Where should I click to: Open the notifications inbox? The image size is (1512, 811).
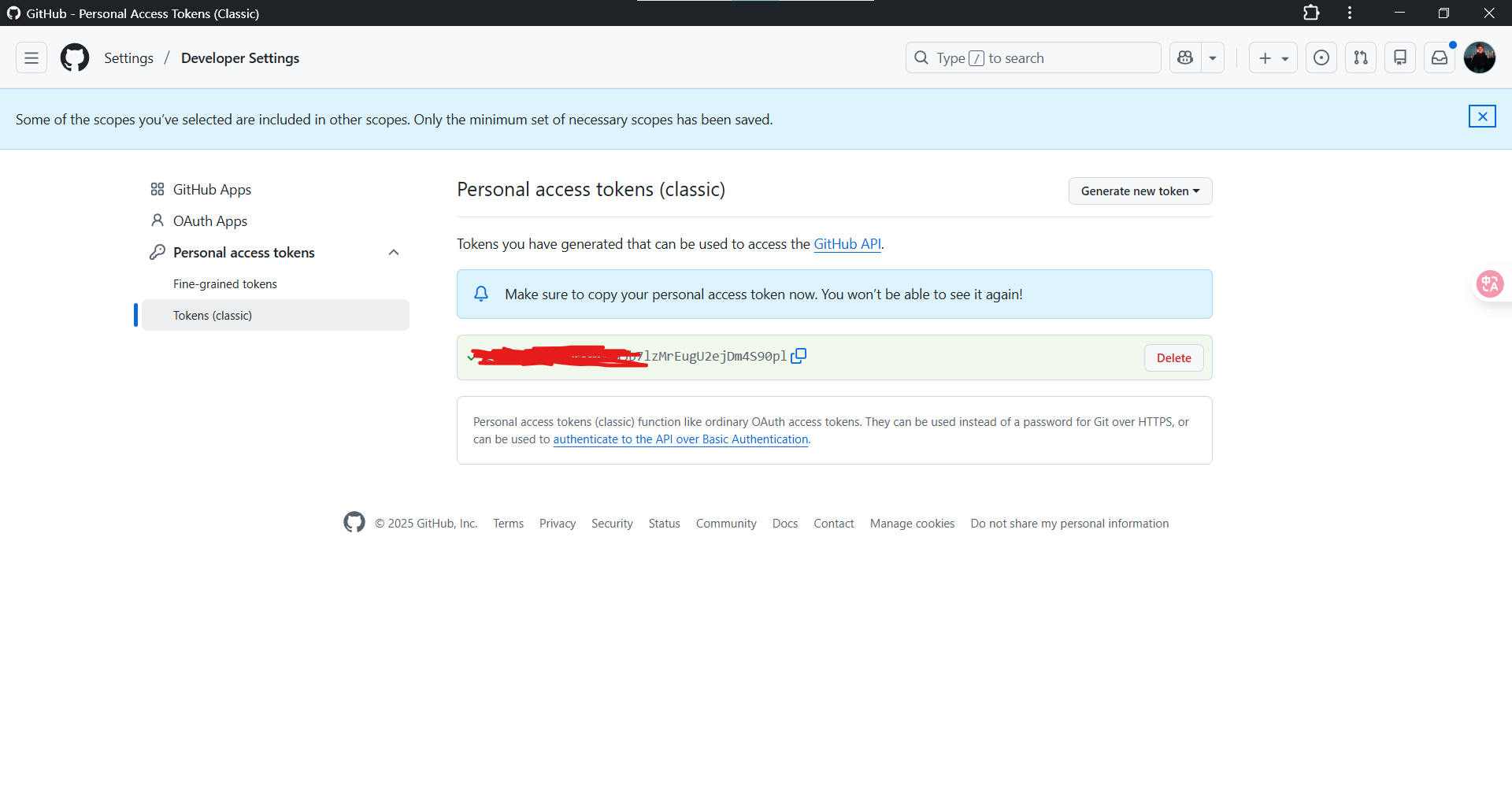[x=1440, y=57]
